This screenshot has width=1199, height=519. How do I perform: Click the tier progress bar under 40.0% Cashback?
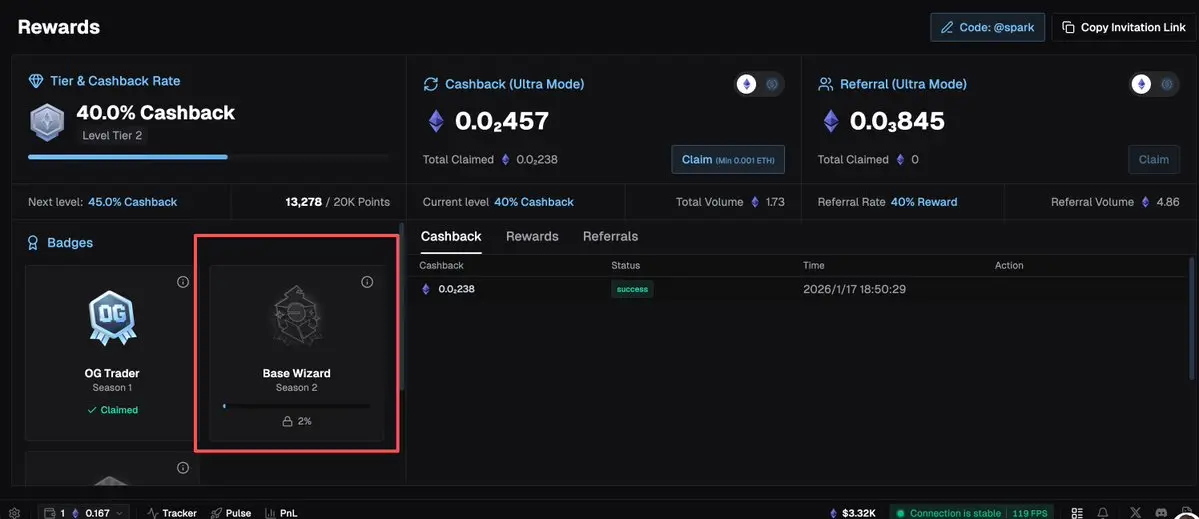click(x=208, y=157)
